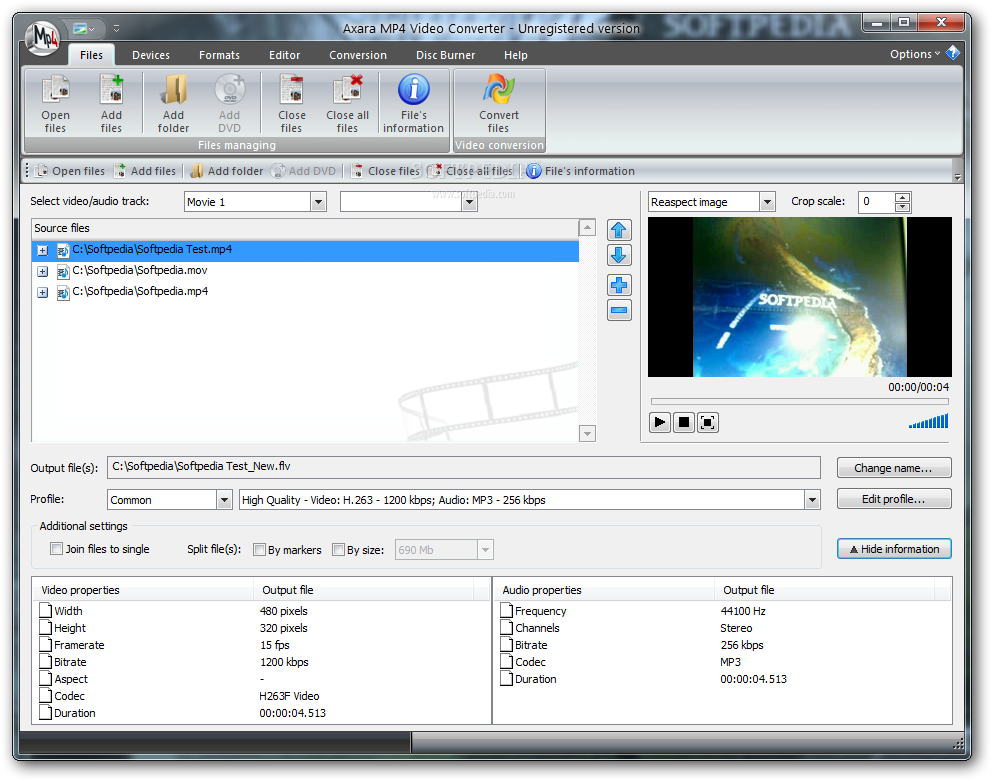This screenshot has height=781, width=992.
Task: Stop the preview playback
Action: pos(683,422)
